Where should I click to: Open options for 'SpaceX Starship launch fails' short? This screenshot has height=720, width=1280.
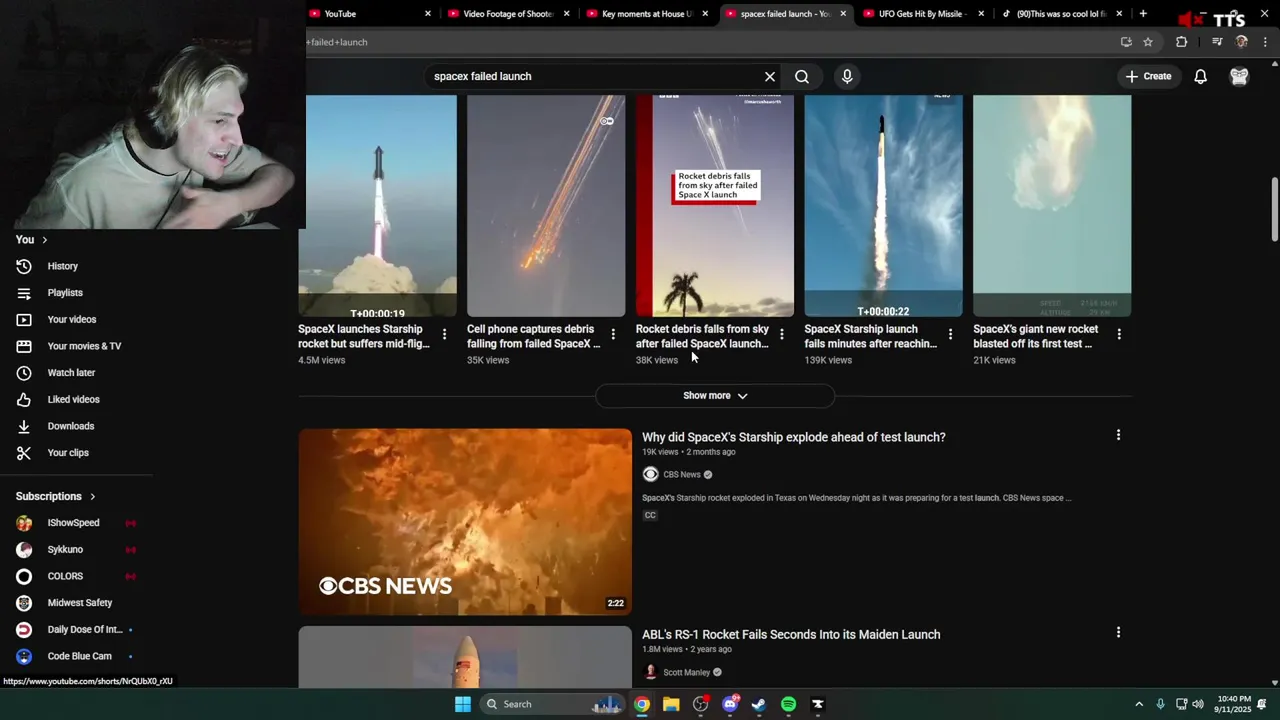[x=950, y=334]
